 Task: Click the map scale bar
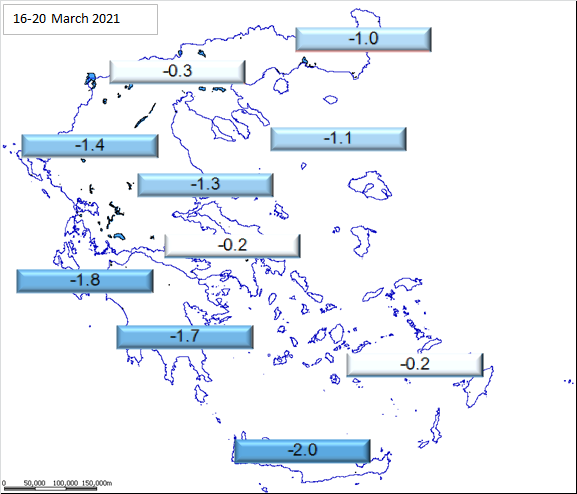[x=50, y=488]
